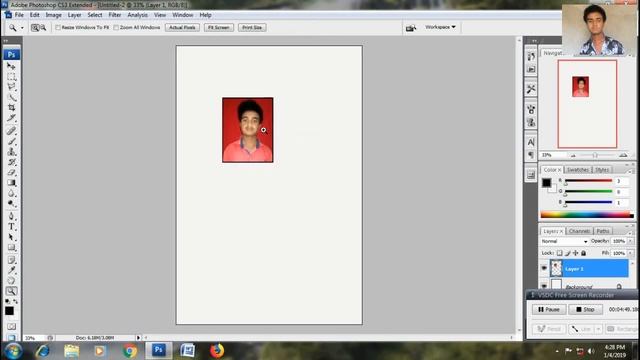Select the Crop tool
This screenshot has height=360, width=640.
[x=11, y=107]
